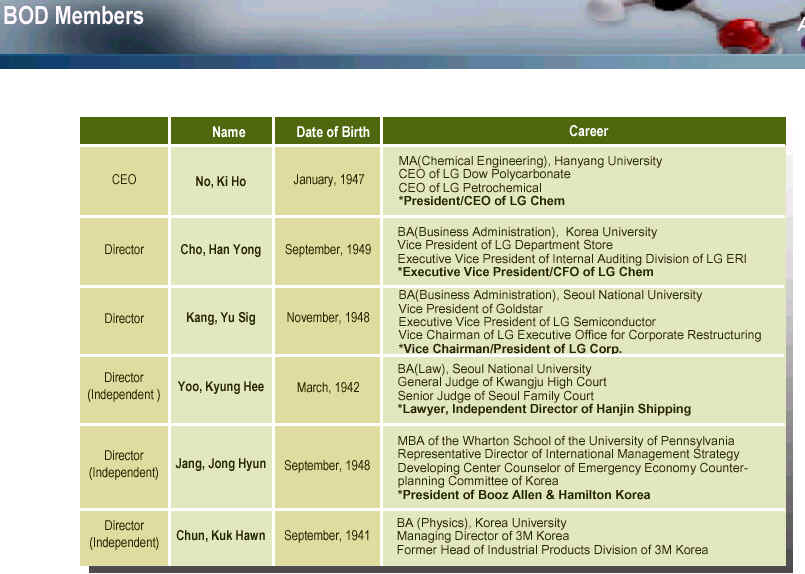Click '*Executive Vice President/CFO of LG Chem'
The image size is (805, 574).
[x=526, y=272]
